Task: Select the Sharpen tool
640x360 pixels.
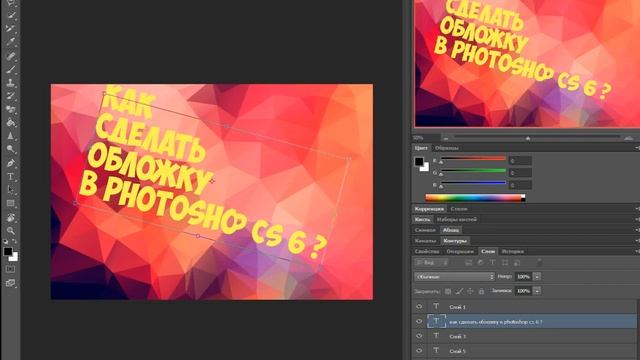Action: click(x=11, y=136)
